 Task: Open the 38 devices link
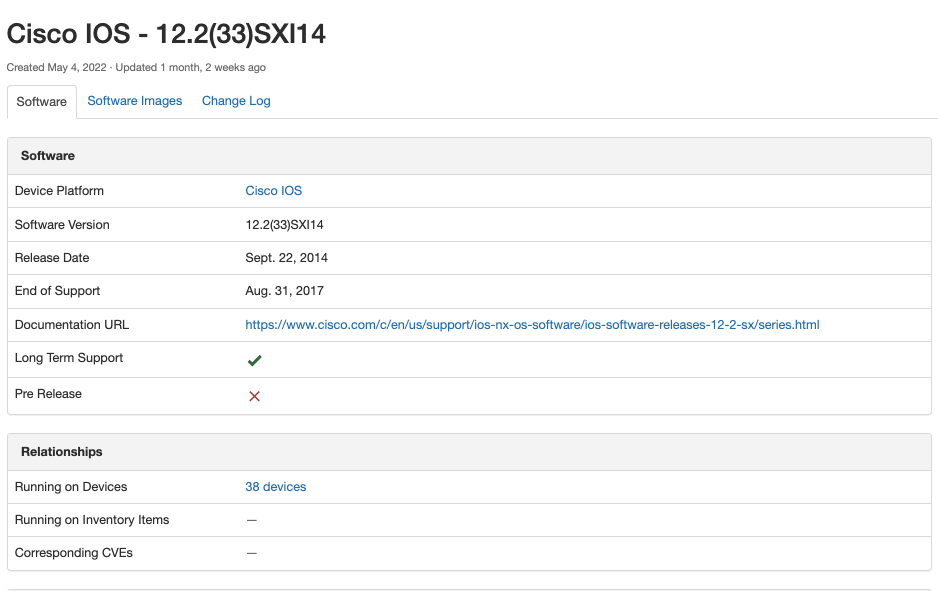(275, 487)
